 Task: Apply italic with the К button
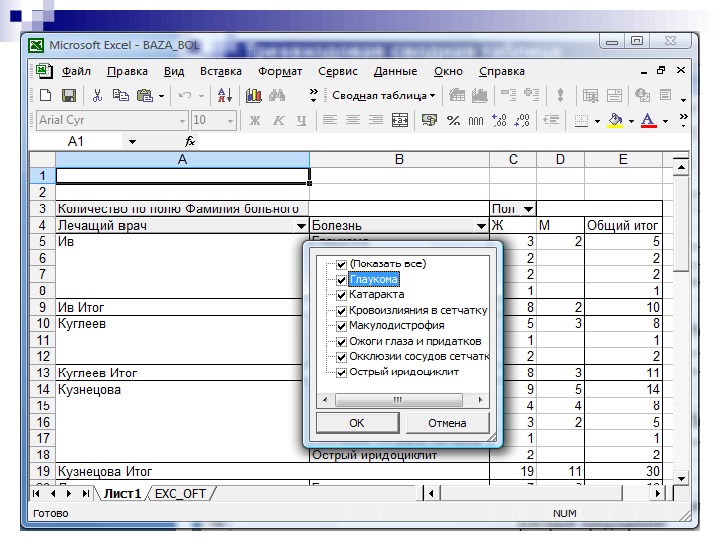[278, 120]
